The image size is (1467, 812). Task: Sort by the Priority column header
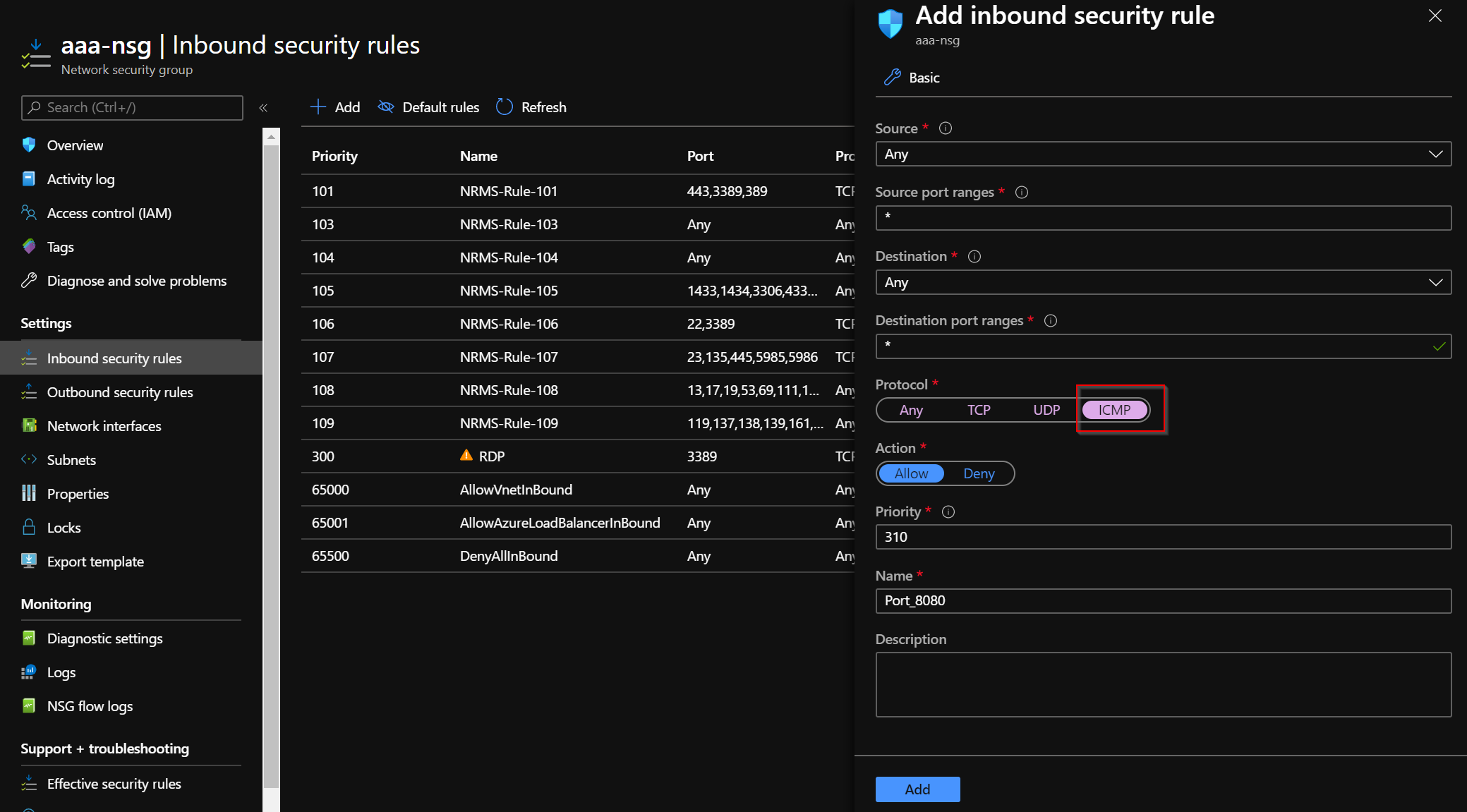click(334, 156)
